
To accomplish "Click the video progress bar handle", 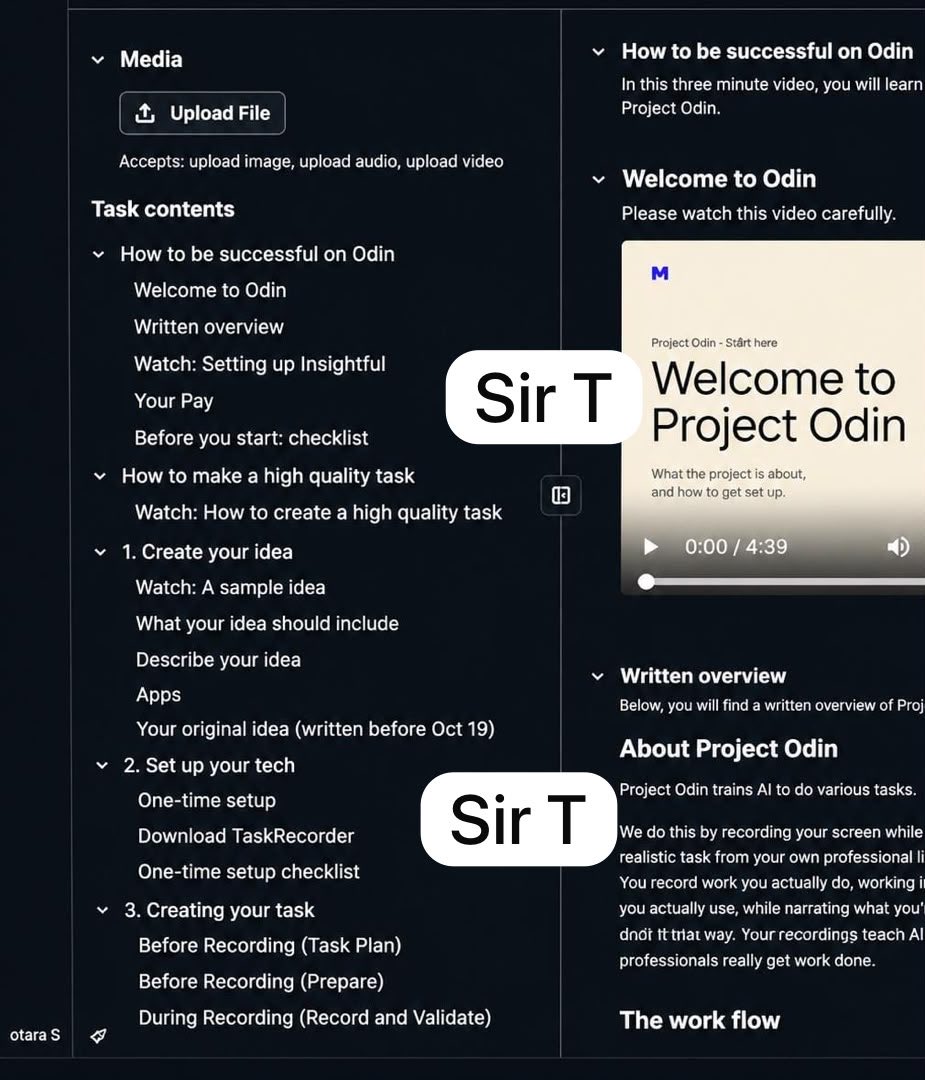I will point(645,582).
